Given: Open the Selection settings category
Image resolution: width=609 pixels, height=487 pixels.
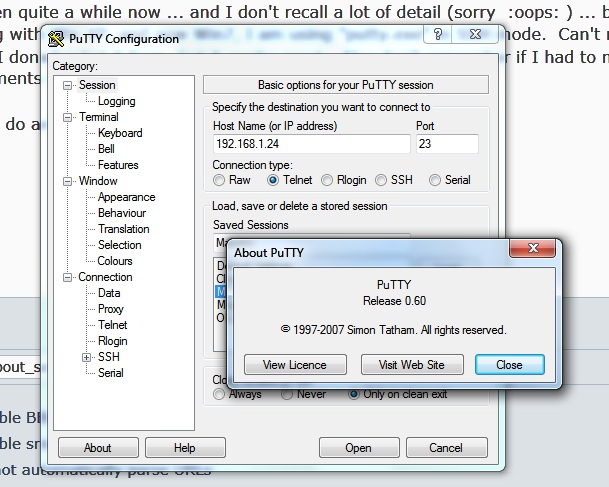Looking at the screenshot, I should point(120,245).
